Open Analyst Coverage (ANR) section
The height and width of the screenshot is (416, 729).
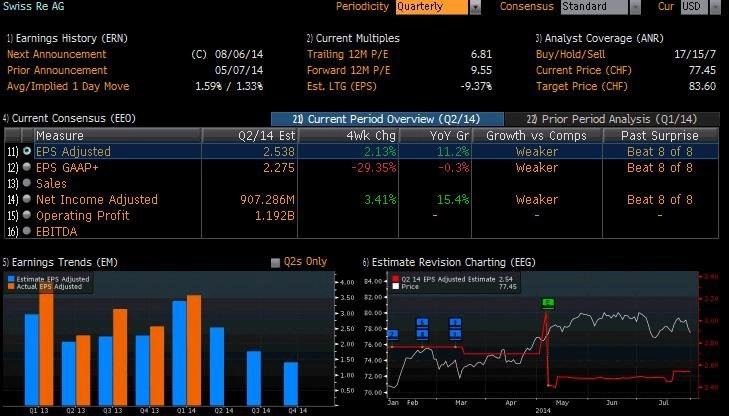pyautogui.click(x=599, y=38)
